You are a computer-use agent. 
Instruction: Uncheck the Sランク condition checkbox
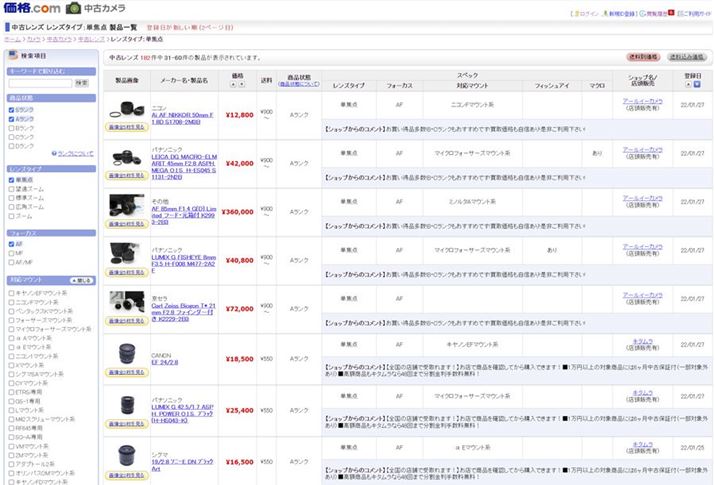[11, 109]
